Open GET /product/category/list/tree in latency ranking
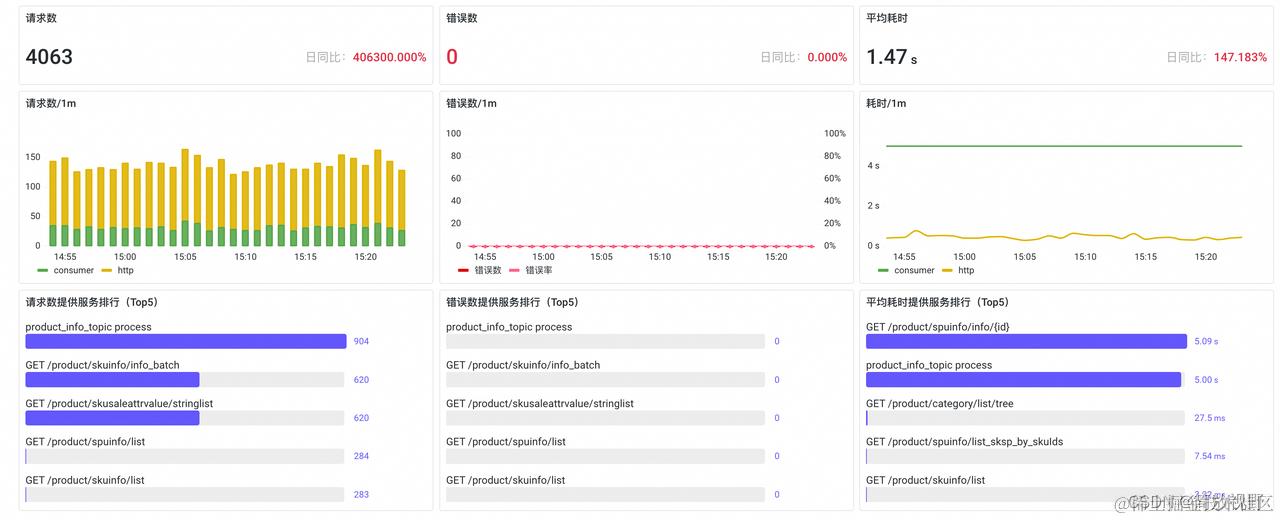Viewport: 1280px width, 520px height. click(939, 403)
